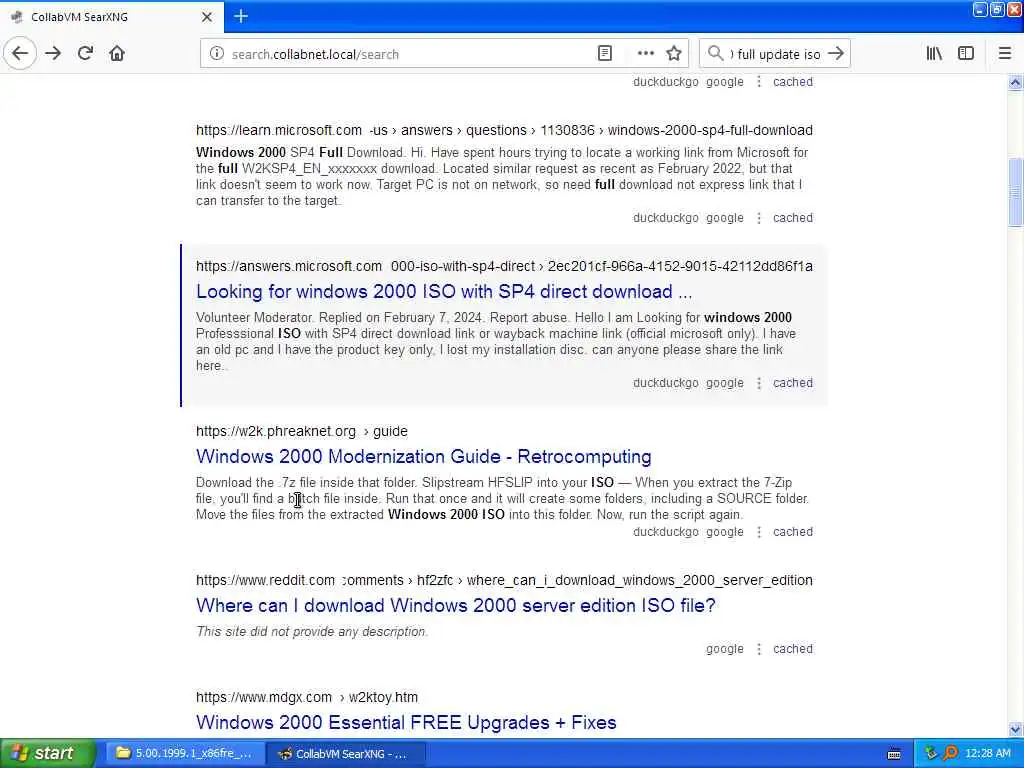Click the mdgx.com w2ktoy.htm URL
The width and height of the screenshot is (1024, 768).
click(307, 697)
